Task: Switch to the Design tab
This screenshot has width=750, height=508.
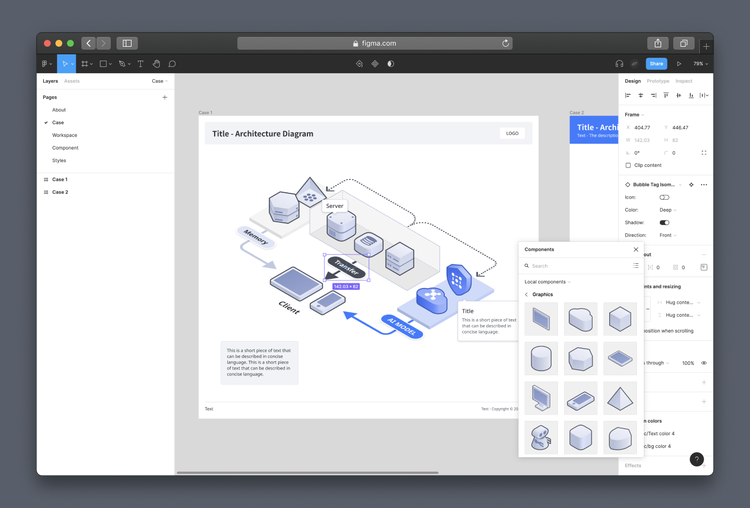Action: [x=632, y=81]
